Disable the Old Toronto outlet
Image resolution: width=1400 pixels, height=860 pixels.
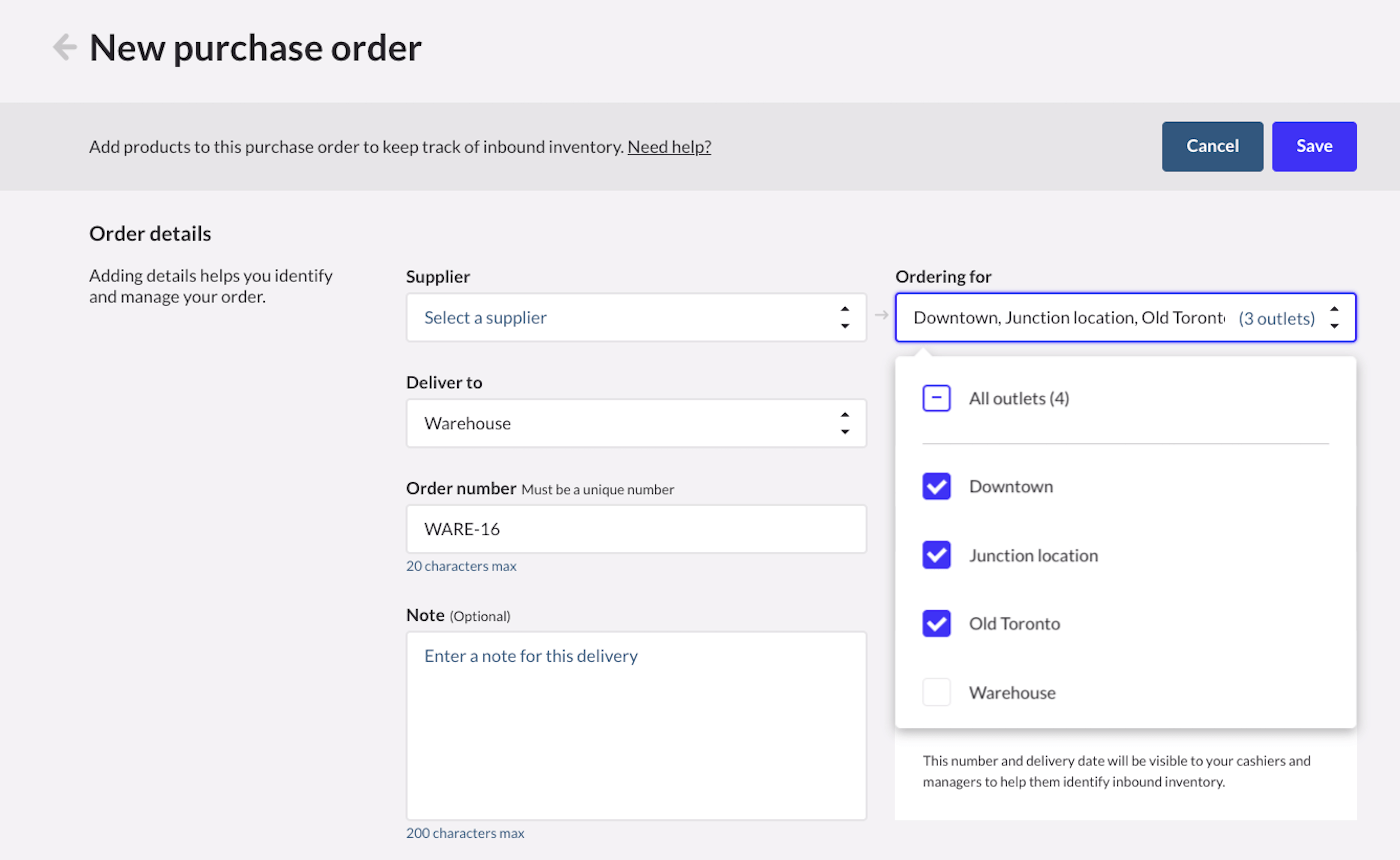click(937, 623)
